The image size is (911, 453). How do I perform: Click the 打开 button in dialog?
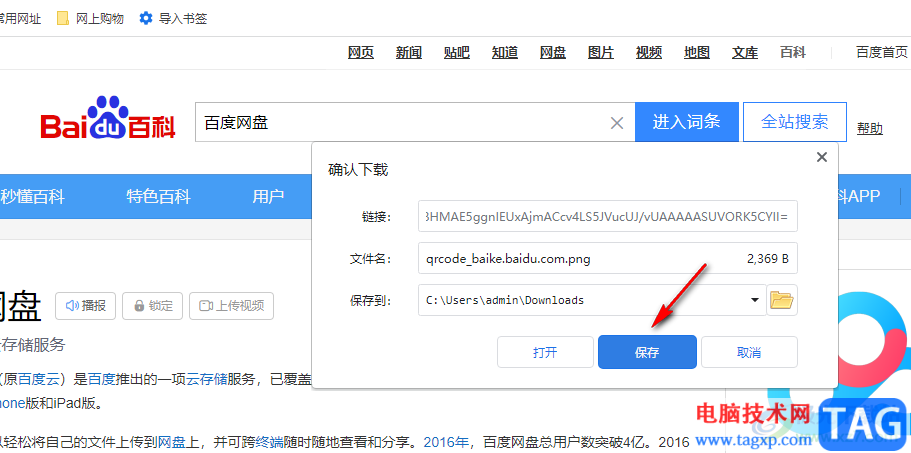tap(546, 352)
